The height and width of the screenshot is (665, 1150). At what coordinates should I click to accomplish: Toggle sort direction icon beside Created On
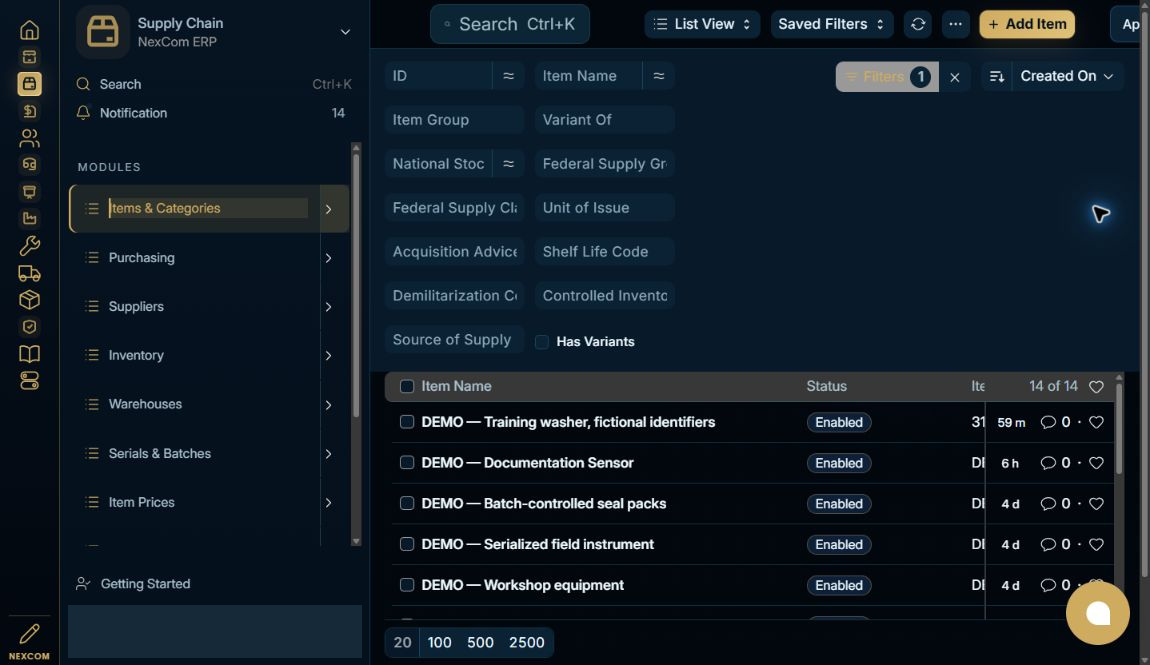click(997, 76)
